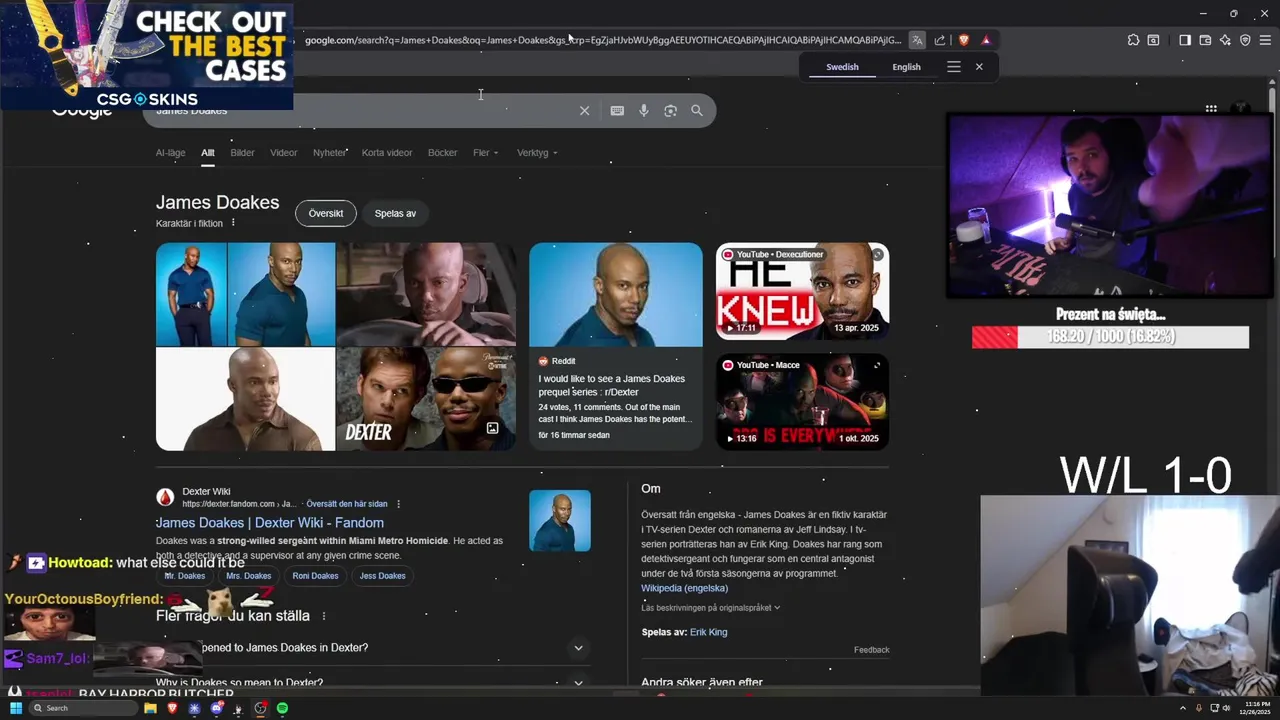1280x720 pixels.
Task: Clear the Google search box with X
Action: click(x=585, y=111)
